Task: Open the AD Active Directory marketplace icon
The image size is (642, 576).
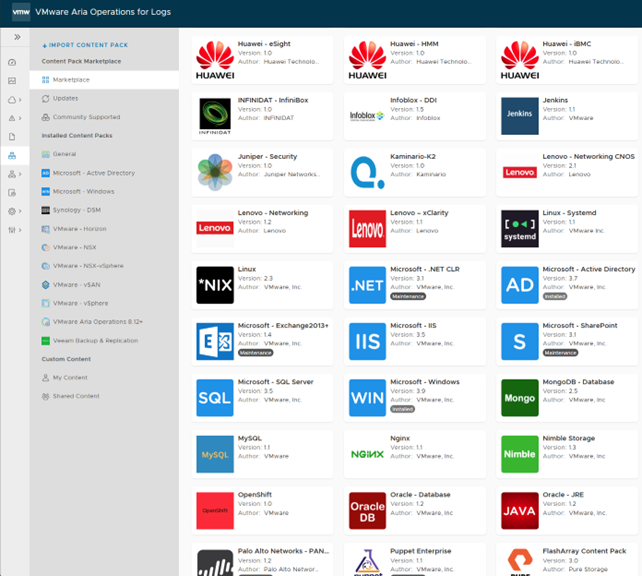Action: coord(520,285)
